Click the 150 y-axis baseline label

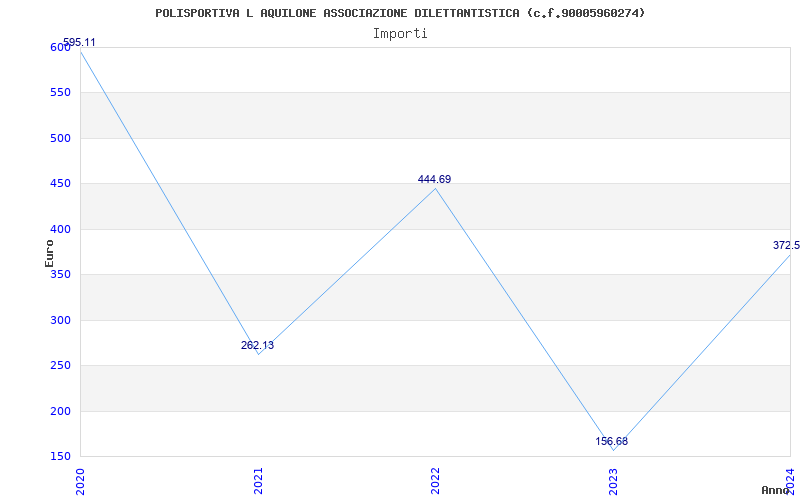(60, 456)
